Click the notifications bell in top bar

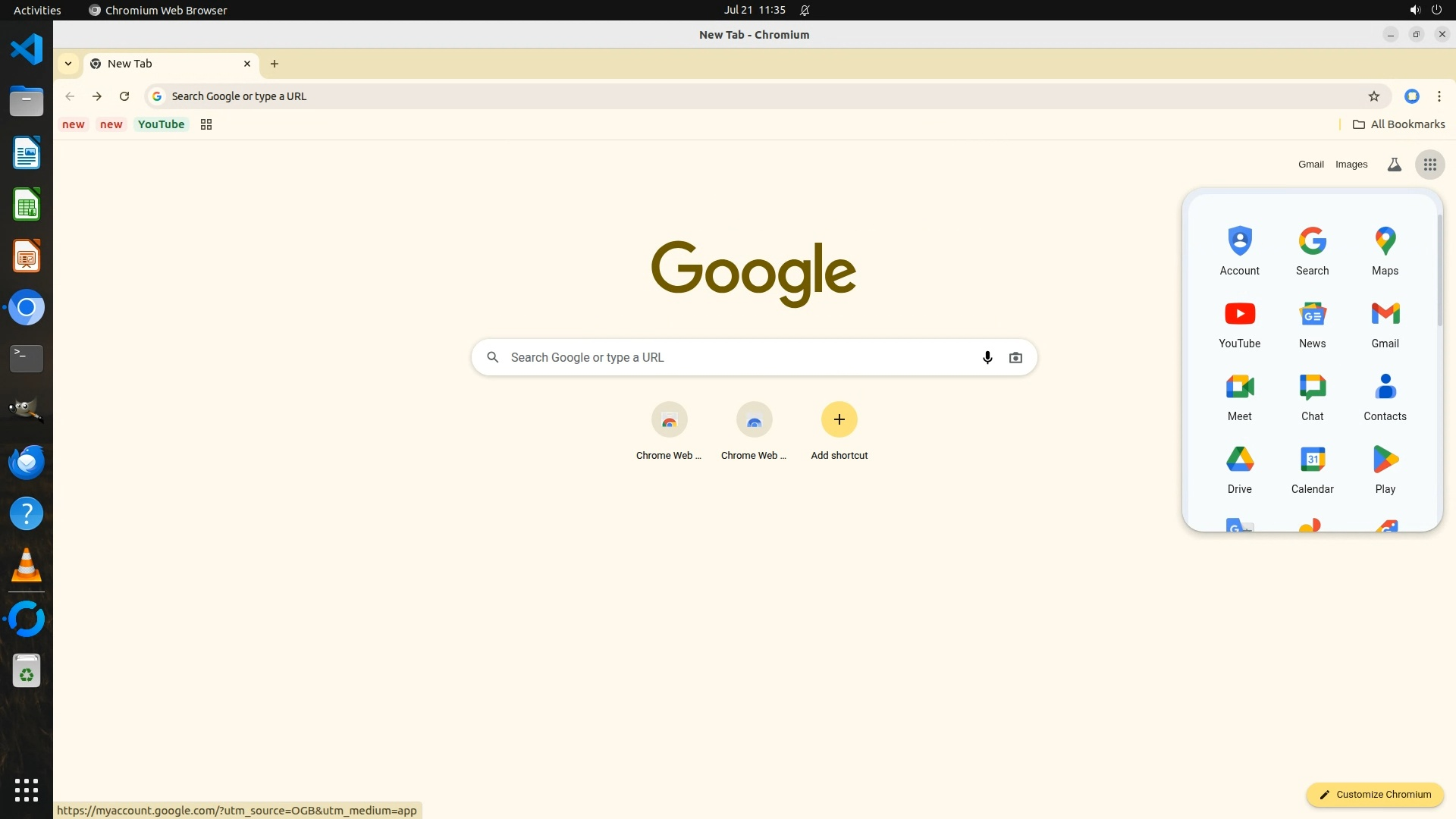pyautogui.click(x=805, y=11)
